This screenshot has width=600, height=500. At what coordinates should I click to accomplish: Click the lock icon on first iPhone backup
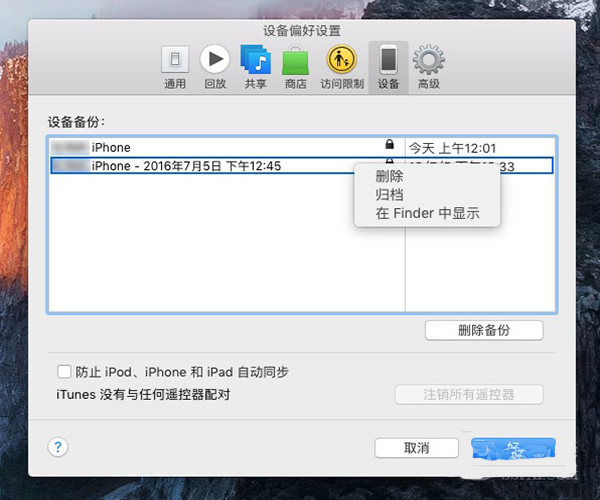point(389,147)
